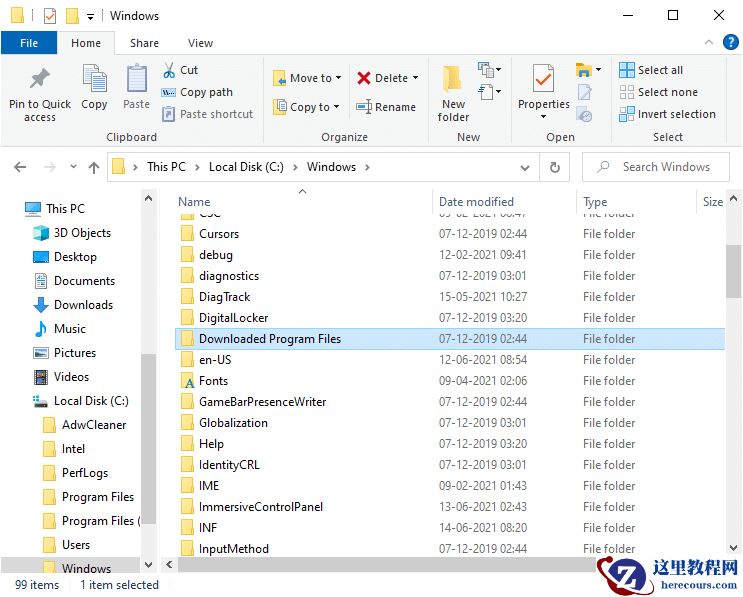Sort by Date modified column header

505,201
